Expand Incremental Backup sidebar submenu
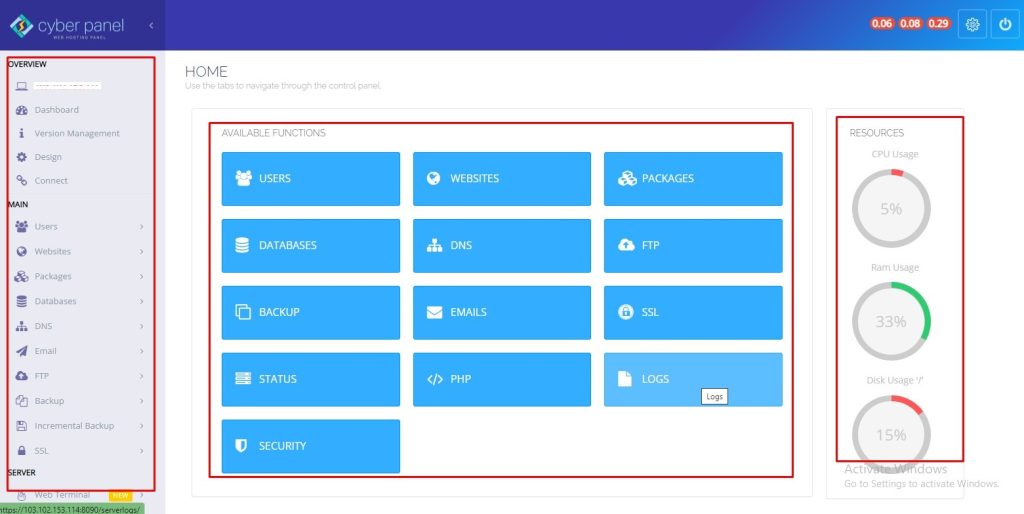This screenshot has height=514, width=1024. [x=142, y=426]
